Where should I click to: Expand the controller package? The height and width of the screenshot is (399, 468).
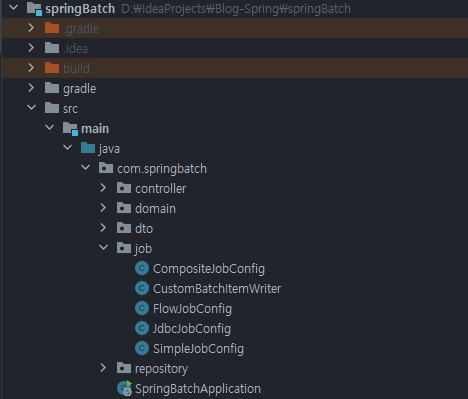point(103,188)
